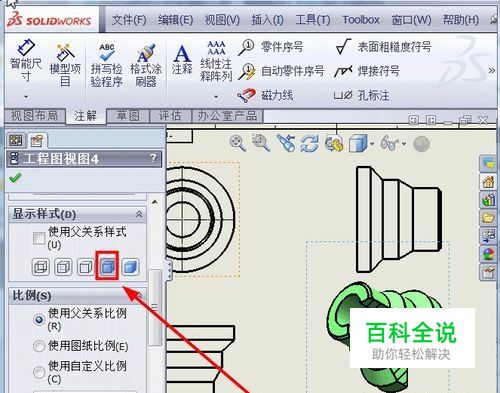
Task: Open the 插入(I) menu
Action: click(x=267, y=20)
